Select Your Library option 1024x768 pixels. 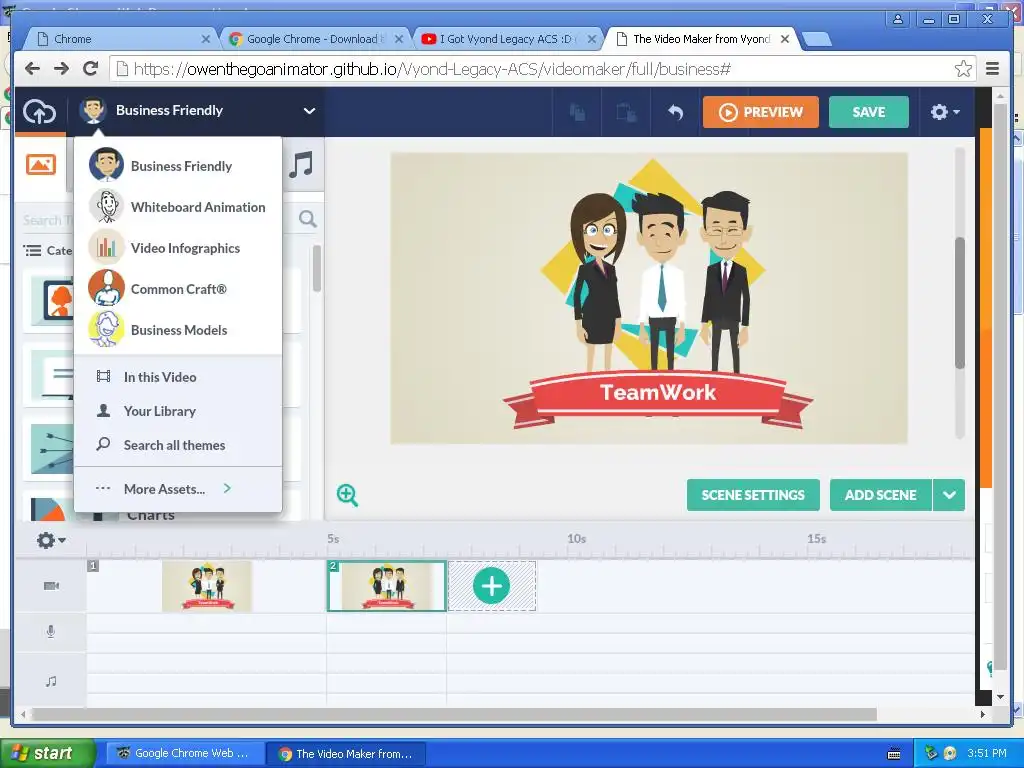pyautogui.click(x=178, y=411)
